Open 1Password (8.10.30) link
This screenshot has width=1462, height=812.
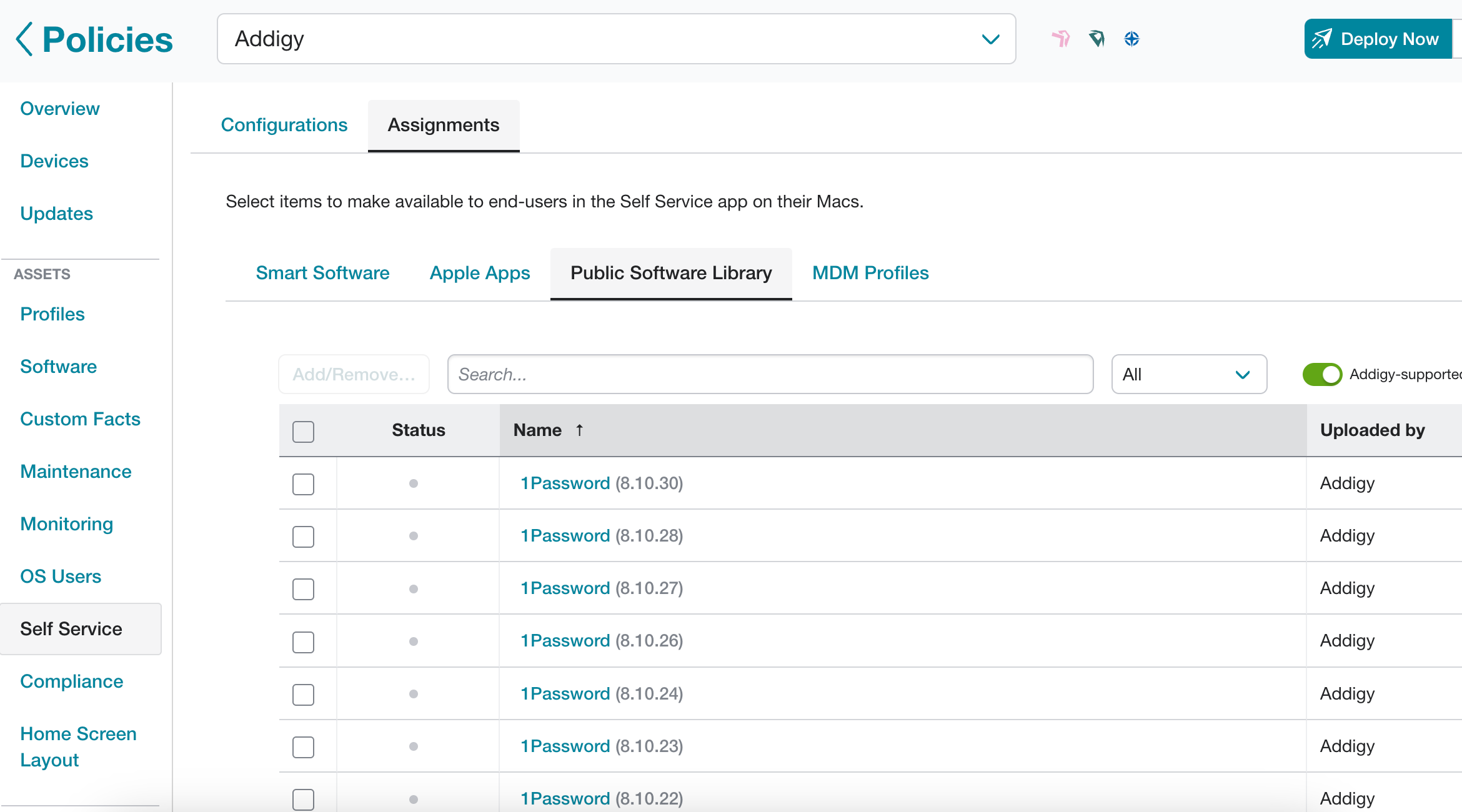[x=565, y=483]
